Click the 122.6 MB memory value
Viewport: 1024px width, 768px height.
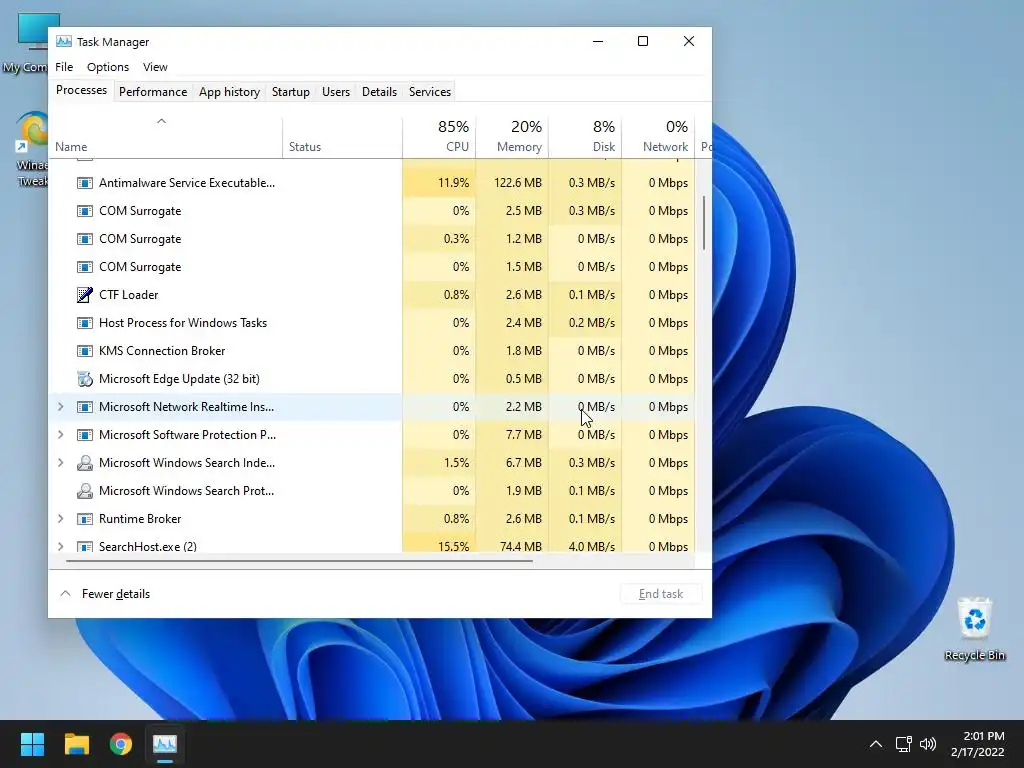pos(518,183)
